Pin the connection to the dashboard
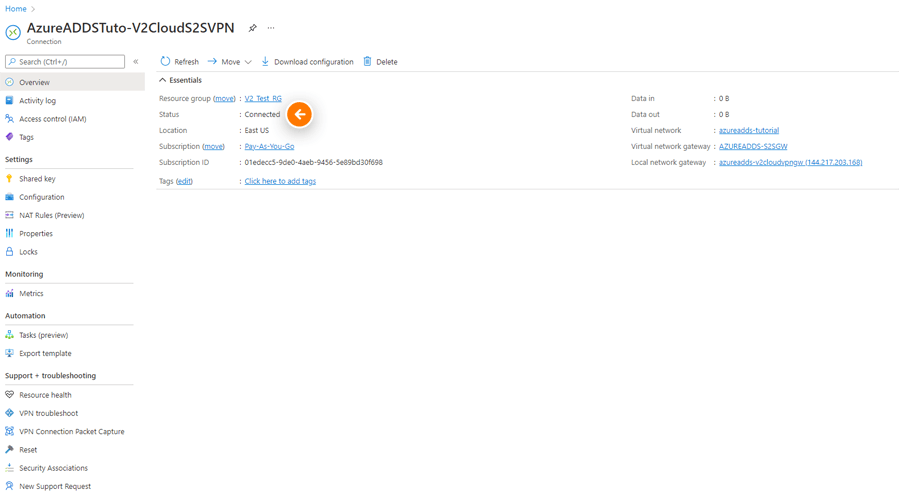The height and width of the screenshot is (495, 899). [252, 28]
